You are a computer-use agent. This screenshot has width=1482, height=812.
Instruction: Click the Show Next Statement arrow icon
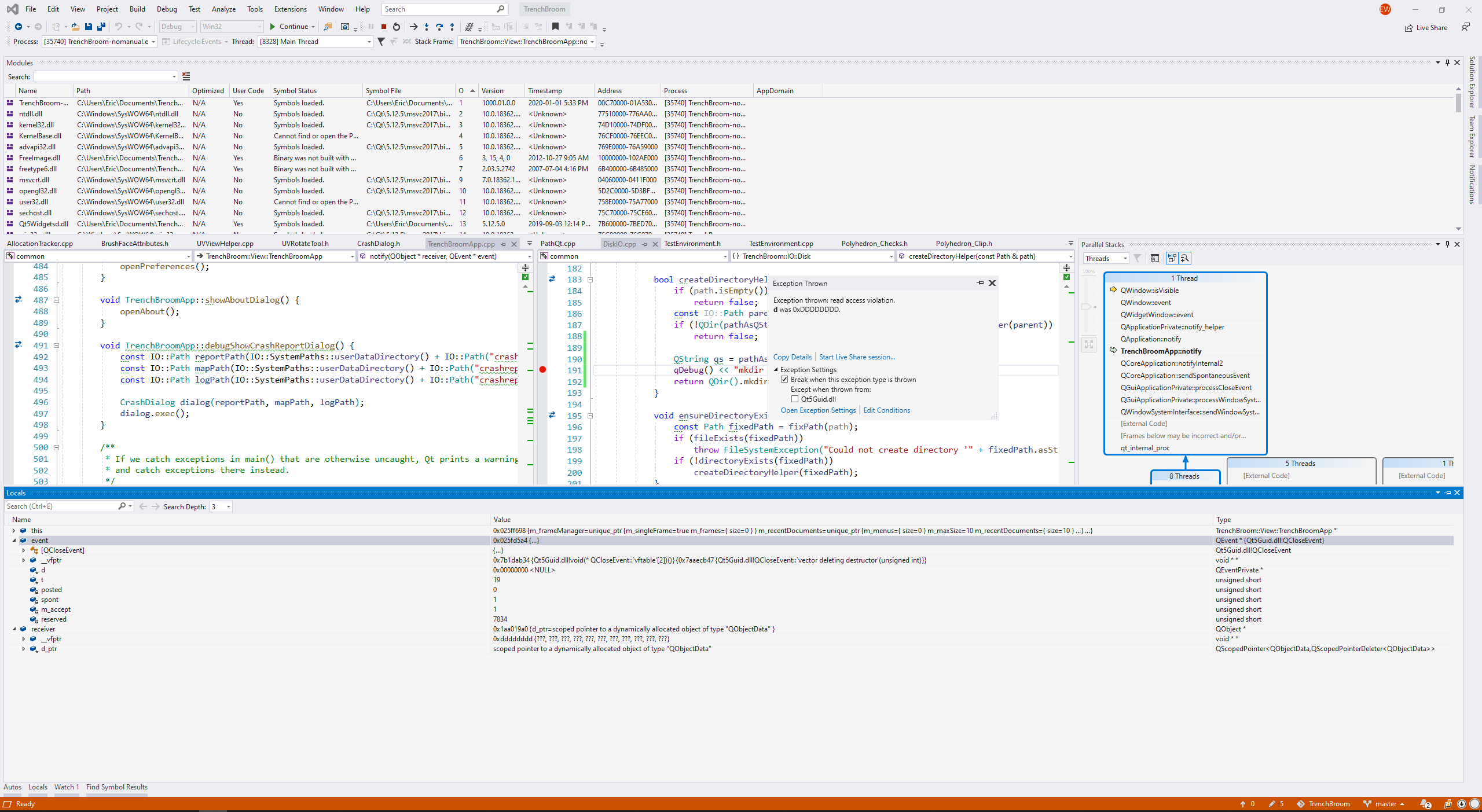[413, 27]
